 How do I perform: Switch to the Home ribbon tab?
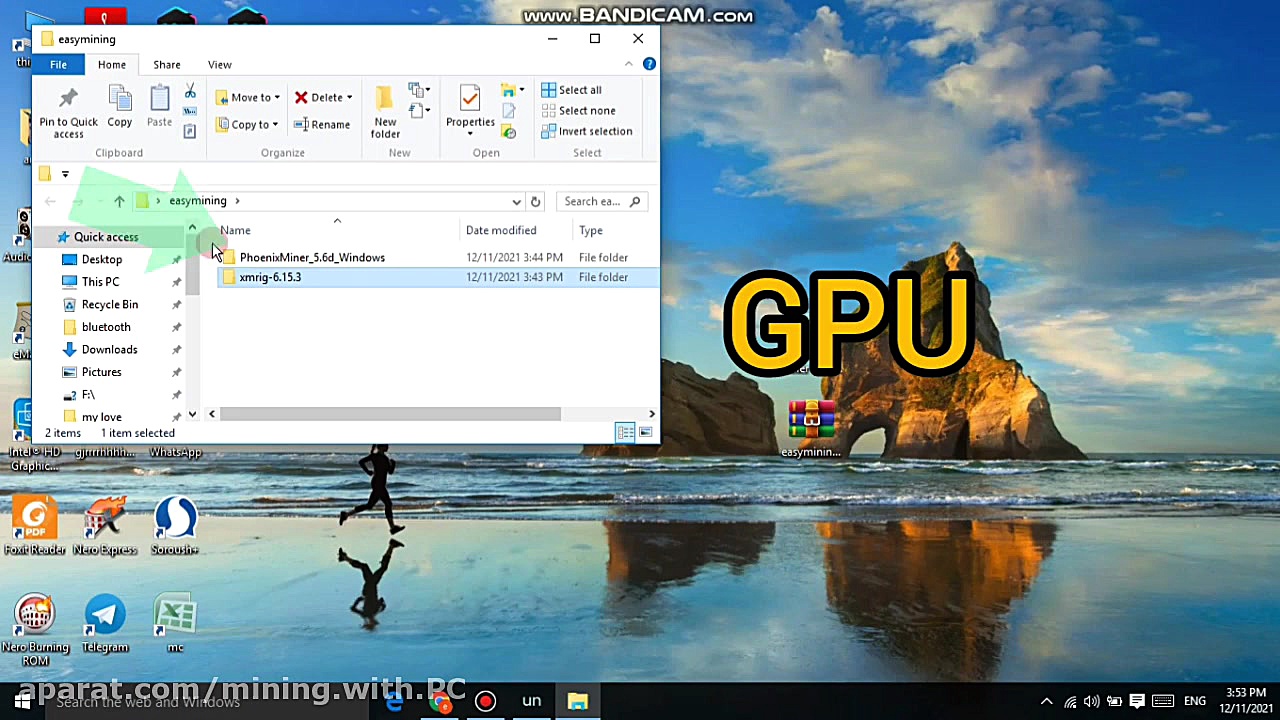click(112, 65)
